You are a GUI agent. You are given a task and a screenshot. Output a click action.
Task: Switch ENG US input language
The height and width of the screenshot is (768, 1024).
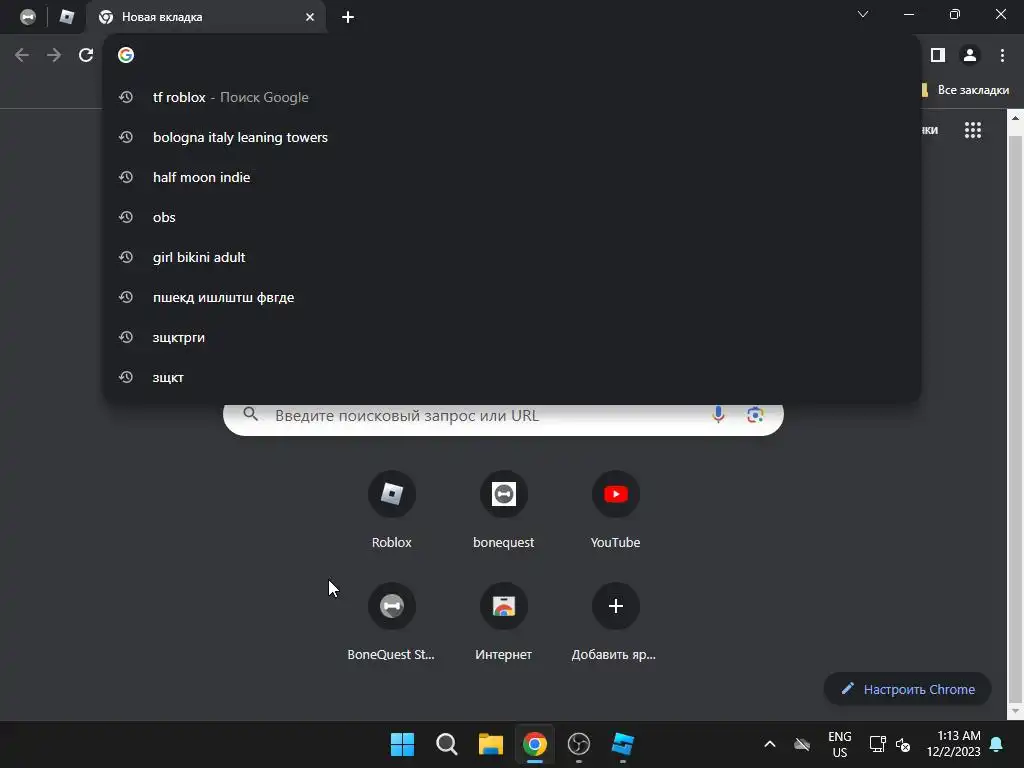(x=839, y=744)
